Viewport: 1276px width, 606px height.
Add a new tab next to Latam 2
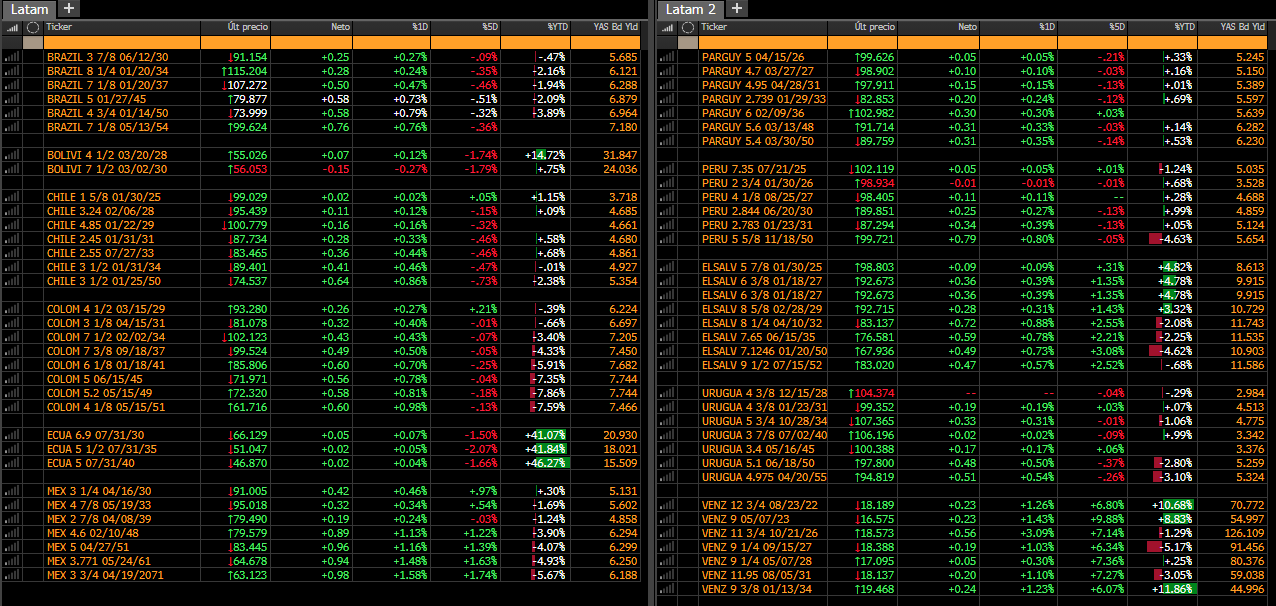(736, 8)
